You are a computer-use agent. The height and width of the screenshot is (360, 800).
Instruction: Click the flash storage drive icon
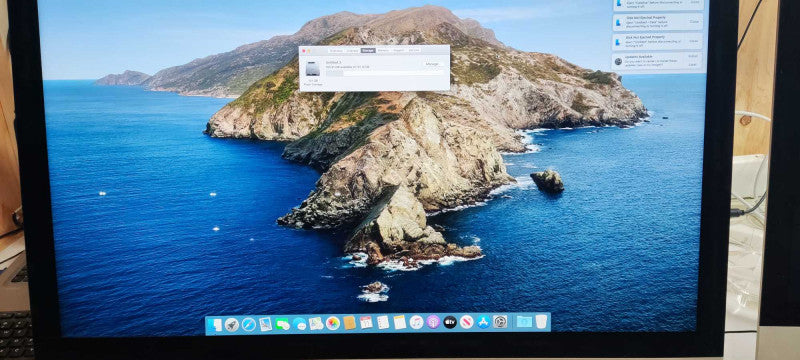point(313,69)
